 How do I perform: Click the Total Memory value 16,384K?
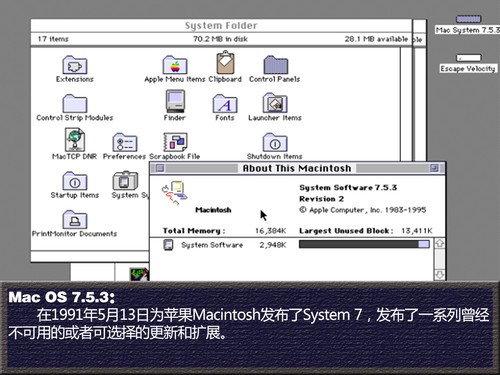[271, 231]
